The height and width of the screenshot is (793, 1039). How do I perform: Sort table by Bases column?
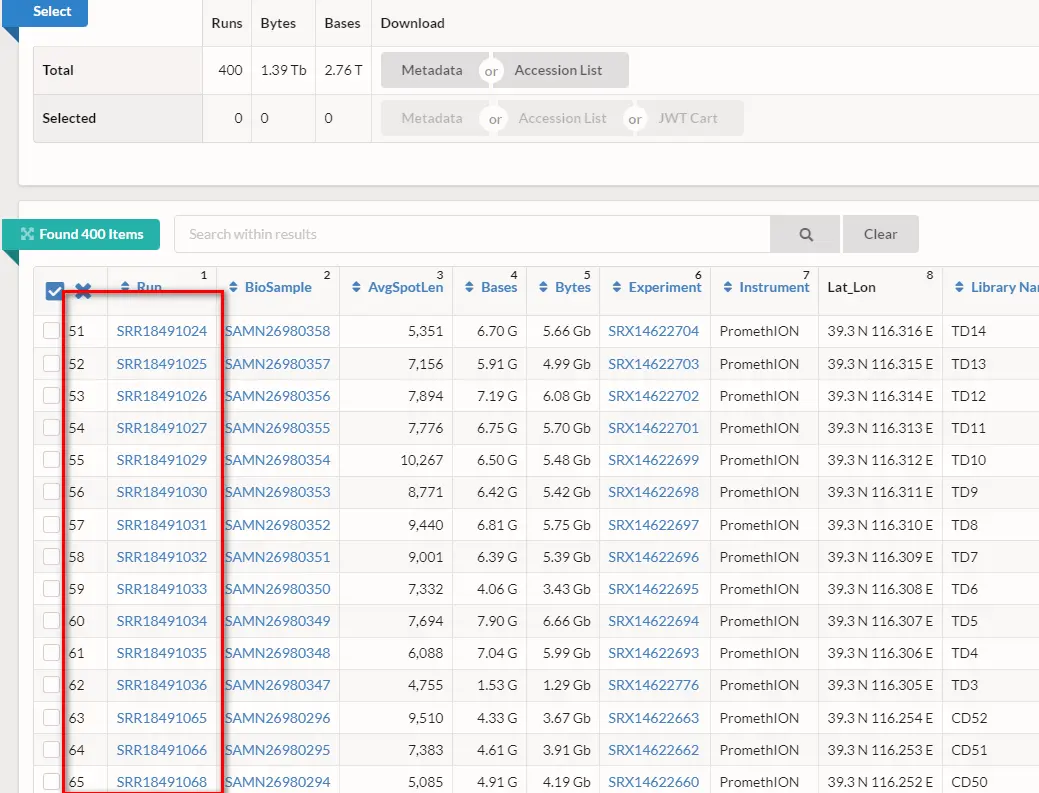coord(469,288)
